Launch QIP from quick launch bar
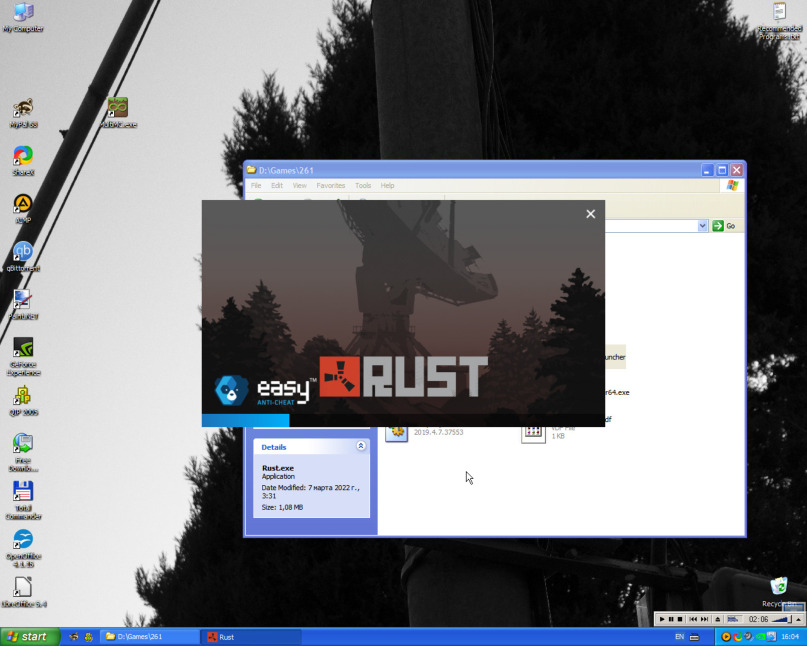Image resolution: width=807 pixels, height=646 pixels. (x=89, y=637)
